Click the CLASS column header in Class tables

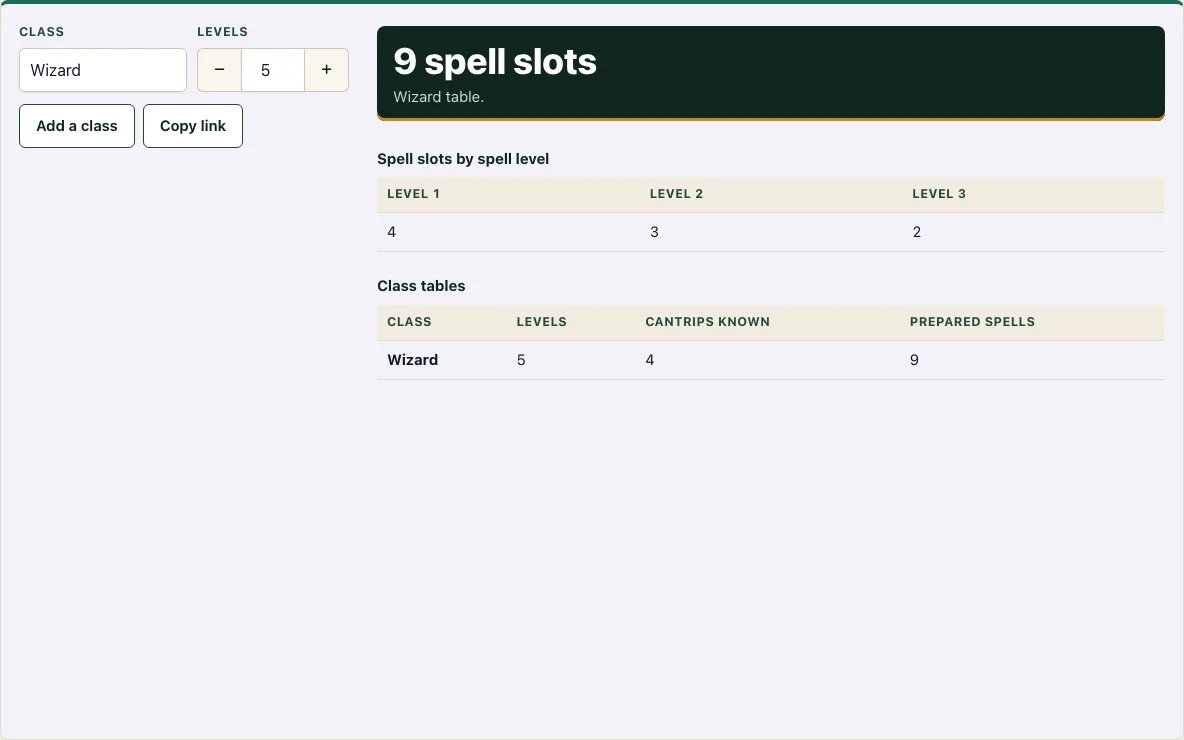[409, 322]
